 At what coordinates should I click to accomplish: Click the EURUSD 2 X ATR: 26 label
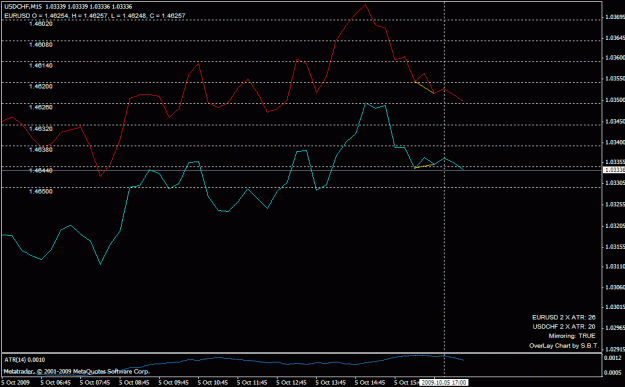pyautogui.click(x=564, y=318)
